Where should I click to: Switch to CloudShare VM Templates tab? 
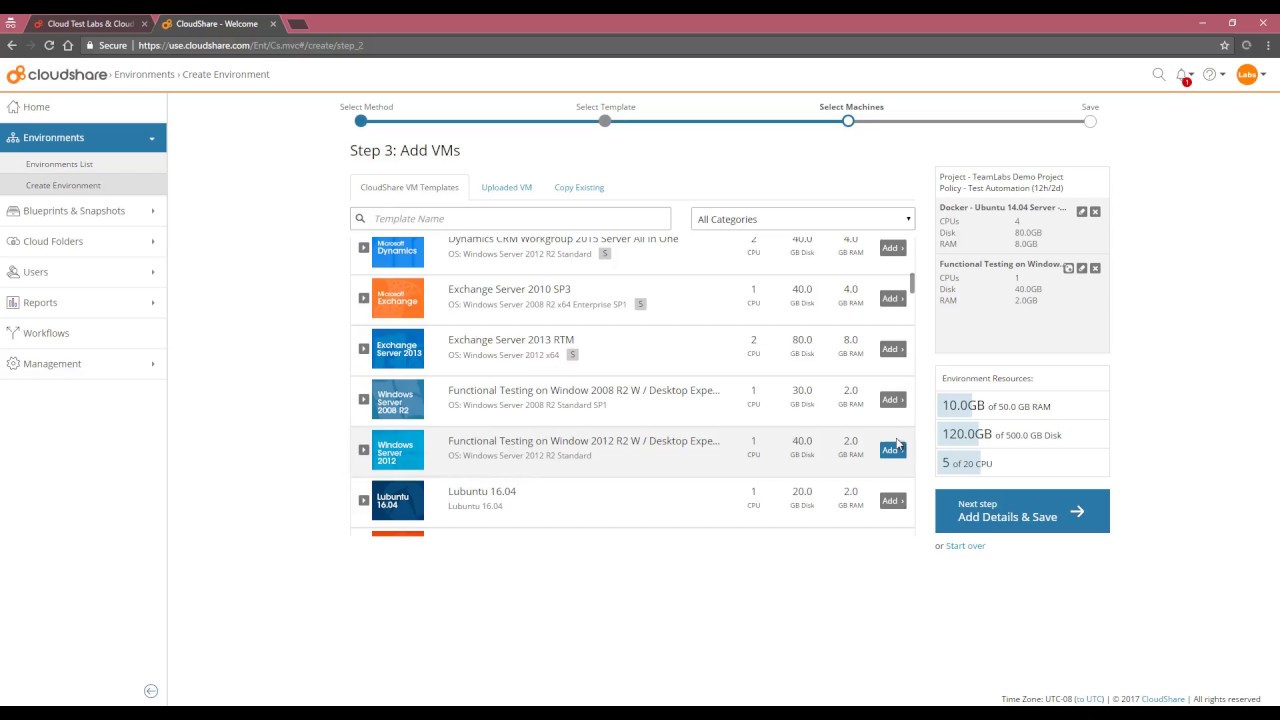pyautogui.click(x=409, y=187)
